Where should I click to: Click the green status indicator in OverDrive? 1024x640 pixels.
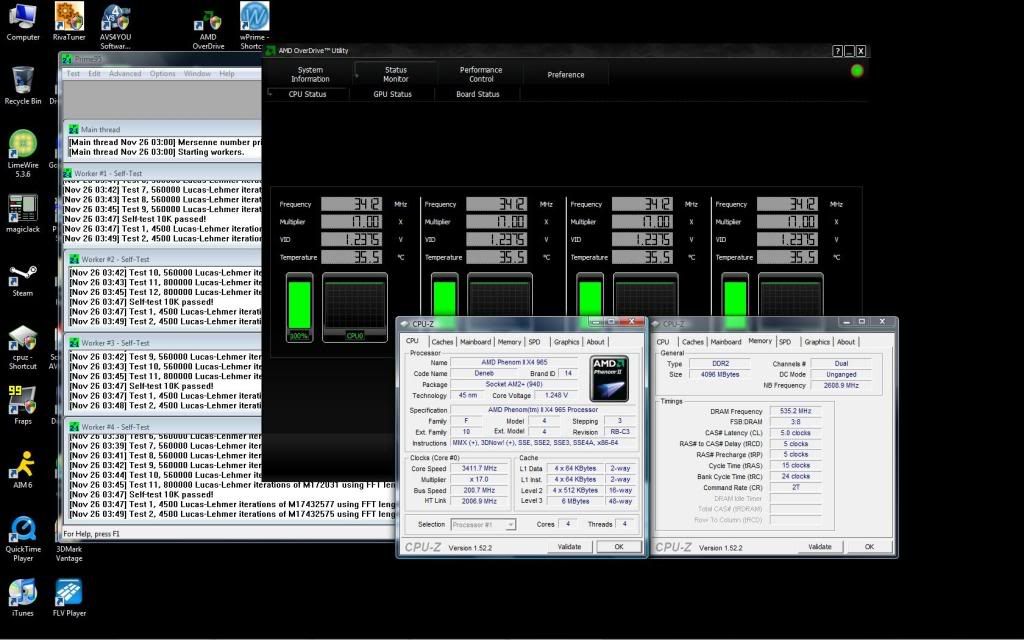856,71
